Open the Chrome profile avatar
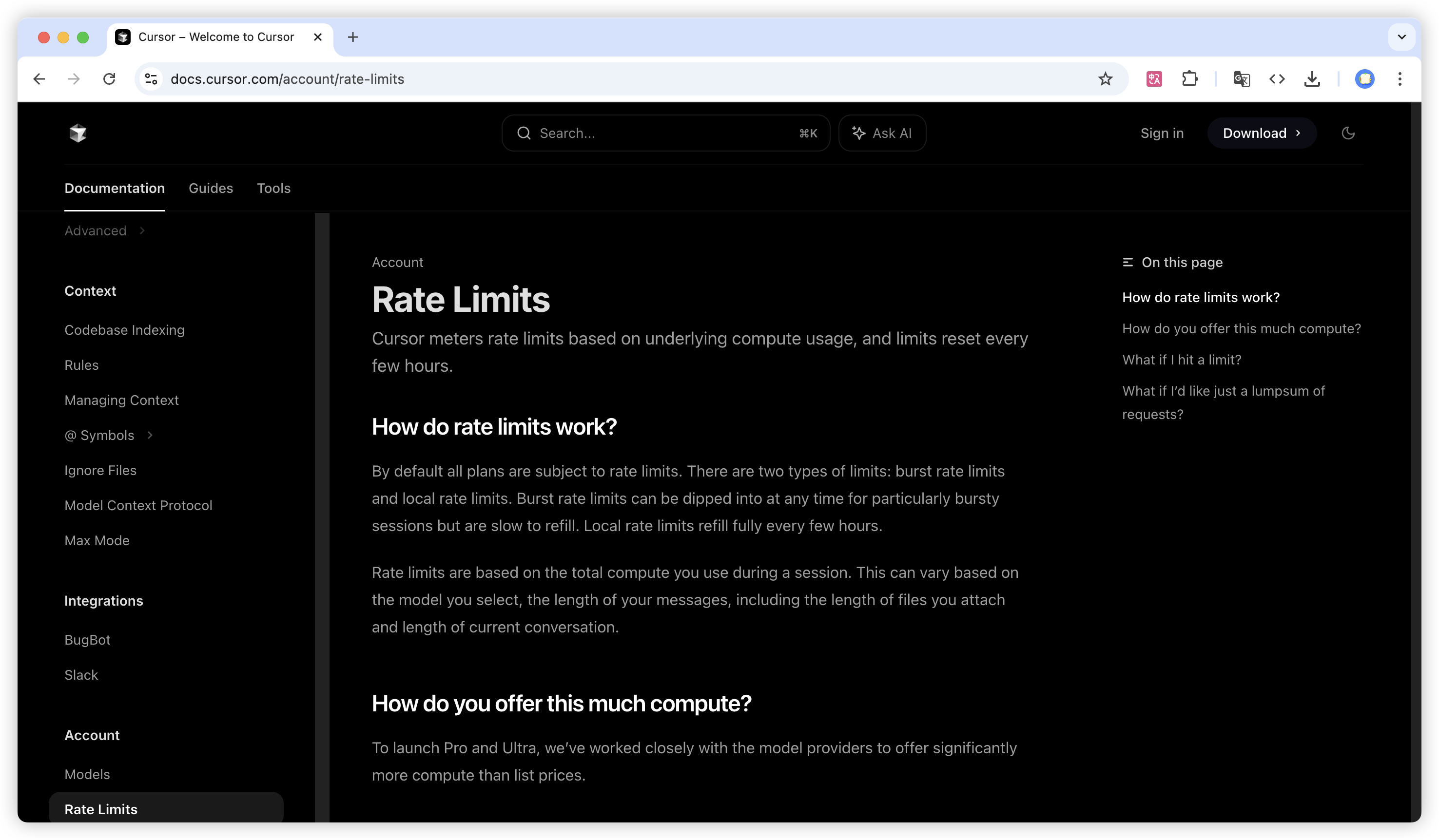 click(x=1365, y=79)
